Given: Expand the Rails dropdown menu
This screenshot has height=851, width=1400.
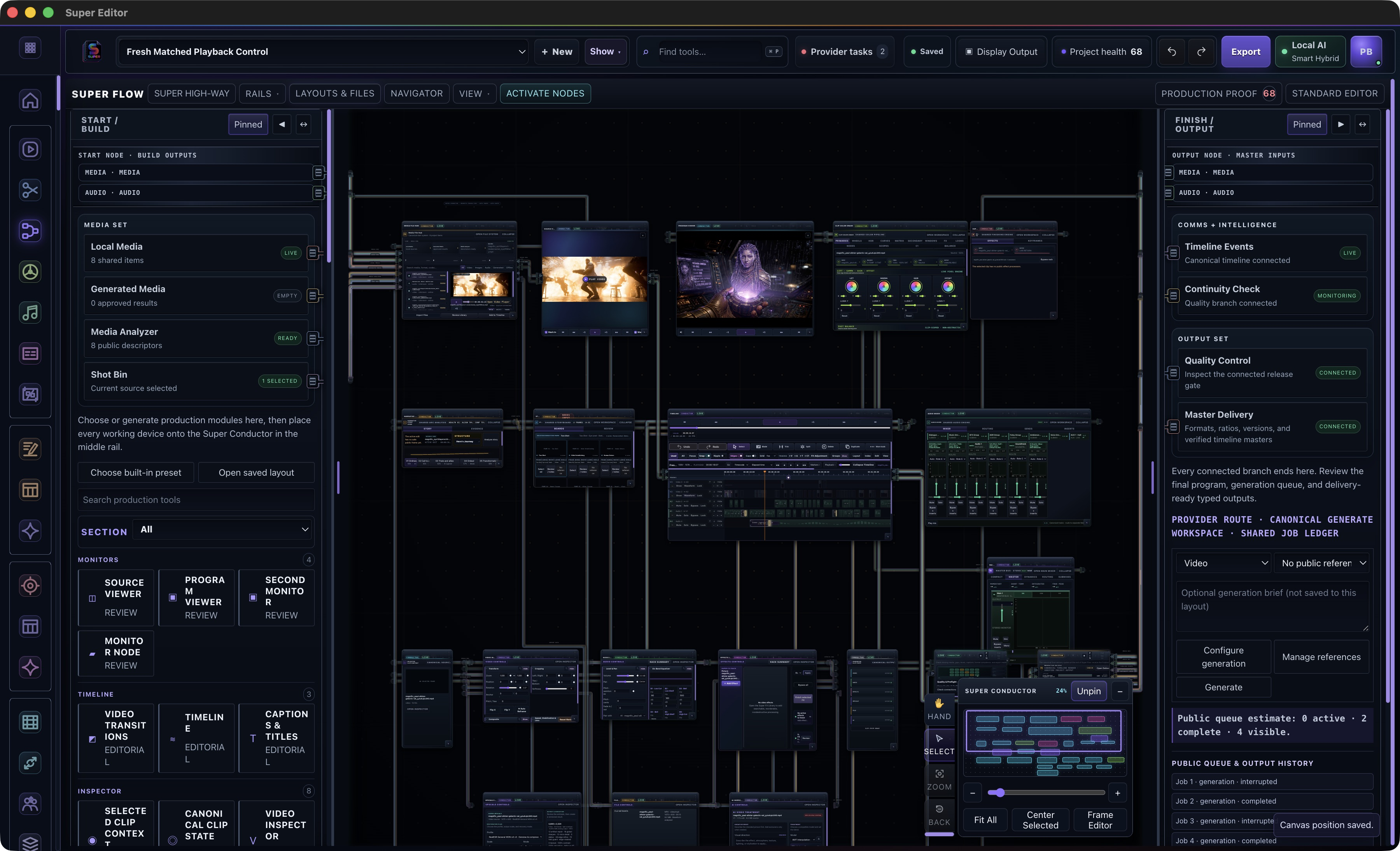Looking at the screenshot, I should 262,93.
